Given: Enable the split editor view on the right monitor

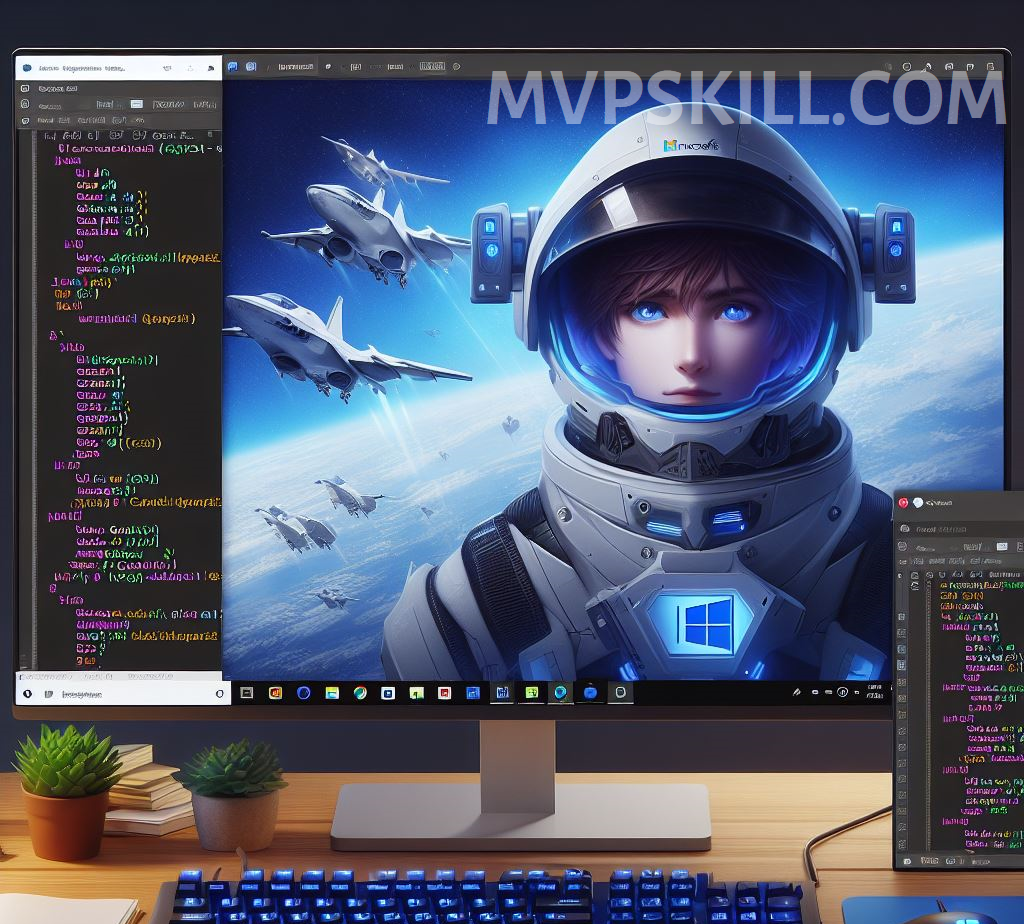Looking at the screenshot, I should [x=1003, y=546].
